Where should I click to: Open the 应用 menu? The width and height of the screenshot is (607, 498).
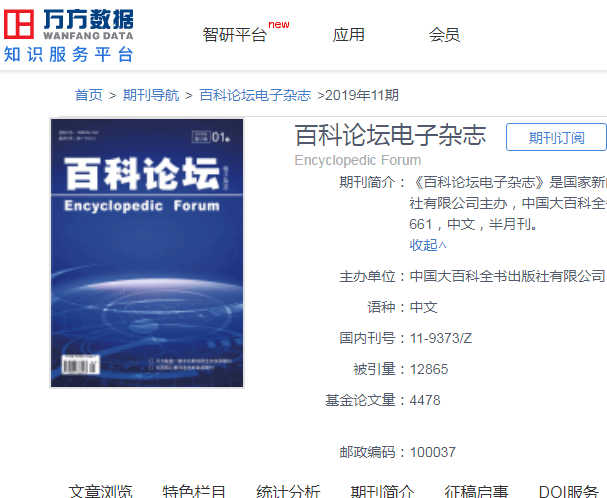349,35
